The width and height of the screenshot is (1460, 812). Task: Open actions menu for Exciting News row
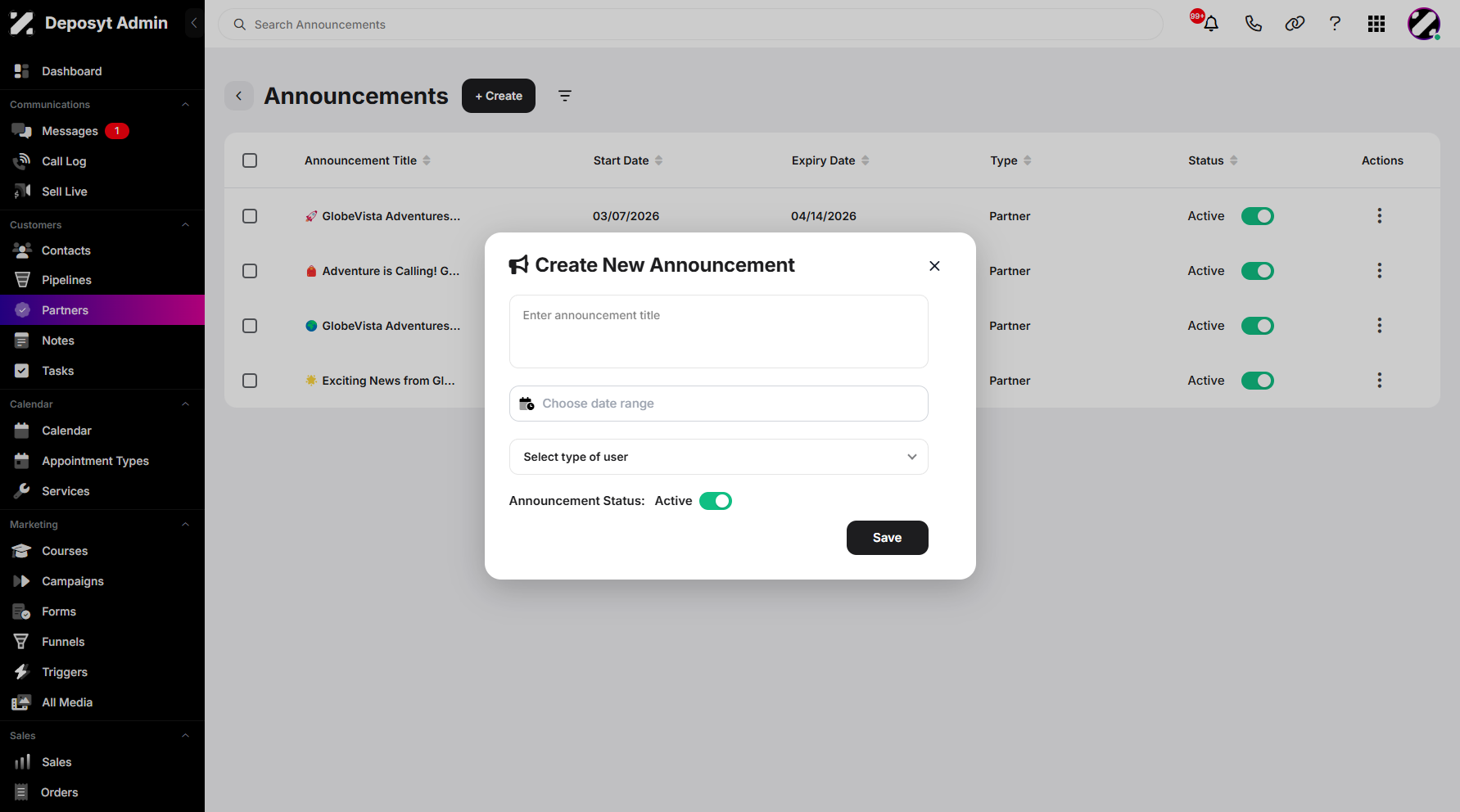[1380, 381]
